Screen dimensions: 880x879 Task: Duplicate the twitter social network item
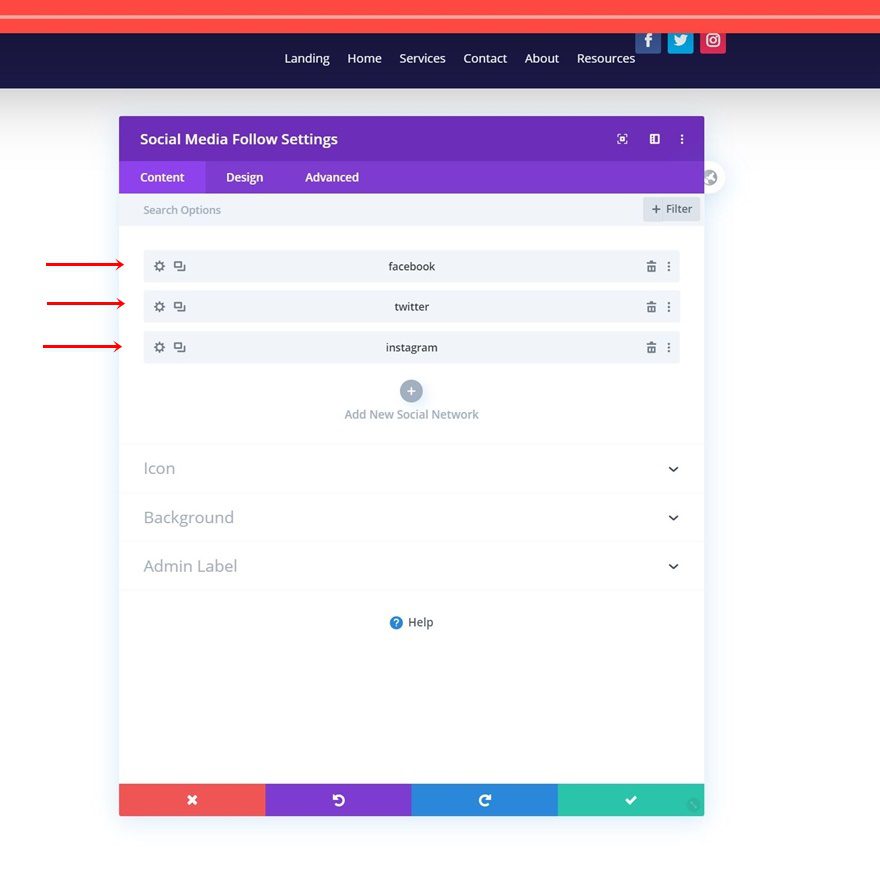180,306
